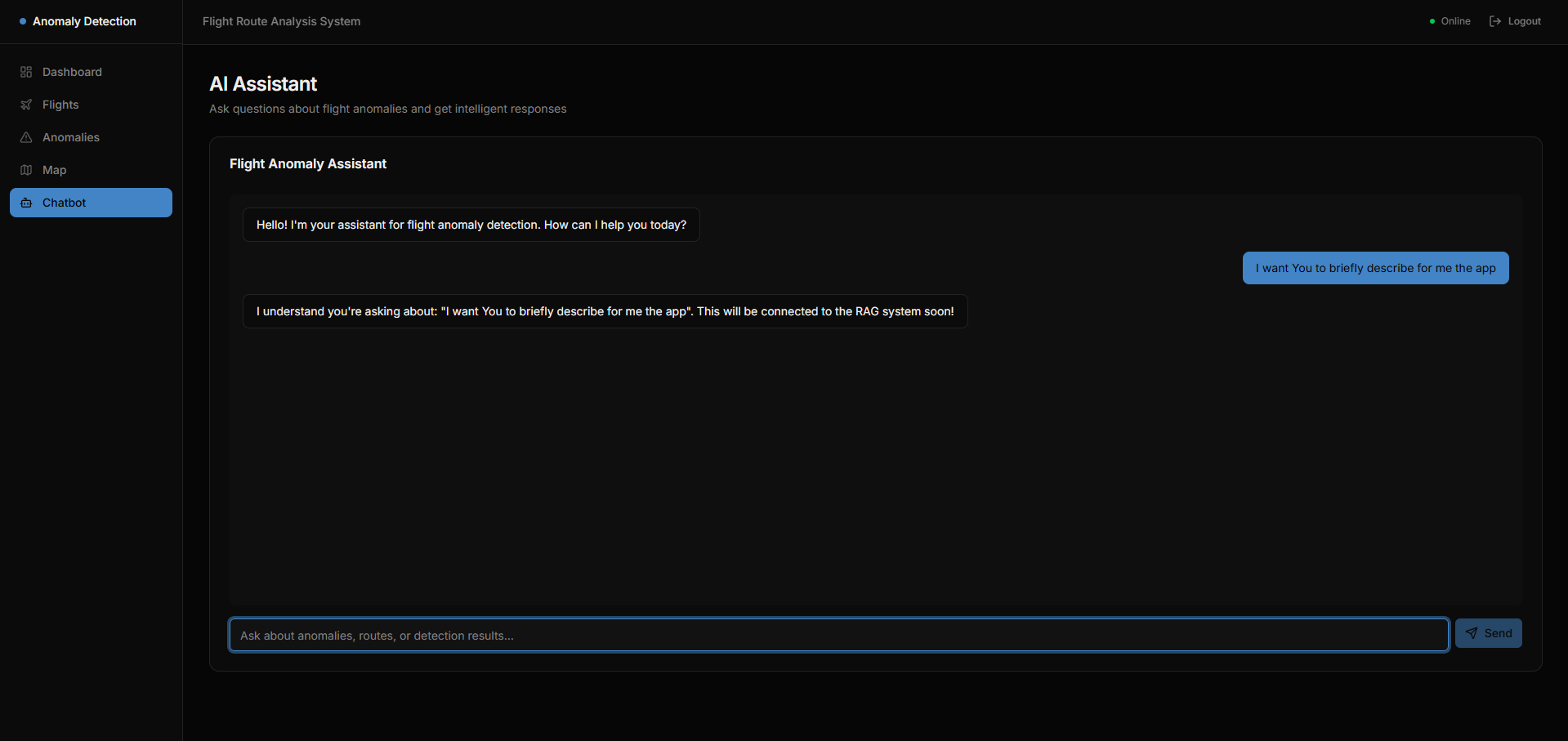Viewport: 1568px width, 741px height.
Task: Select your blue message asking about the app
Action: (x=1375, y=267)
